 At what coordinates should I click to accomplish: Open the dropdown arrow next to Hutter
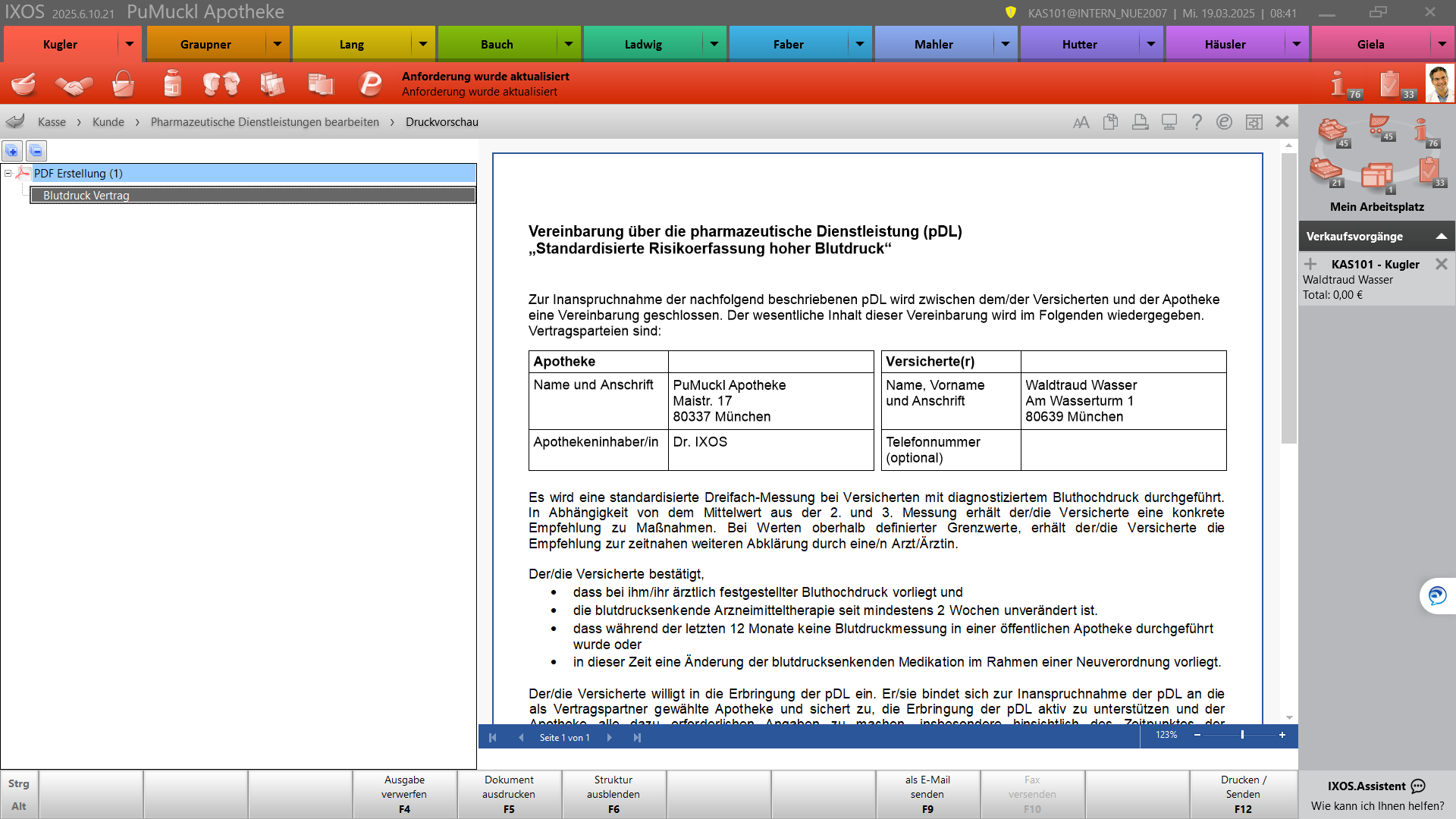click(x=1151, y=44)
